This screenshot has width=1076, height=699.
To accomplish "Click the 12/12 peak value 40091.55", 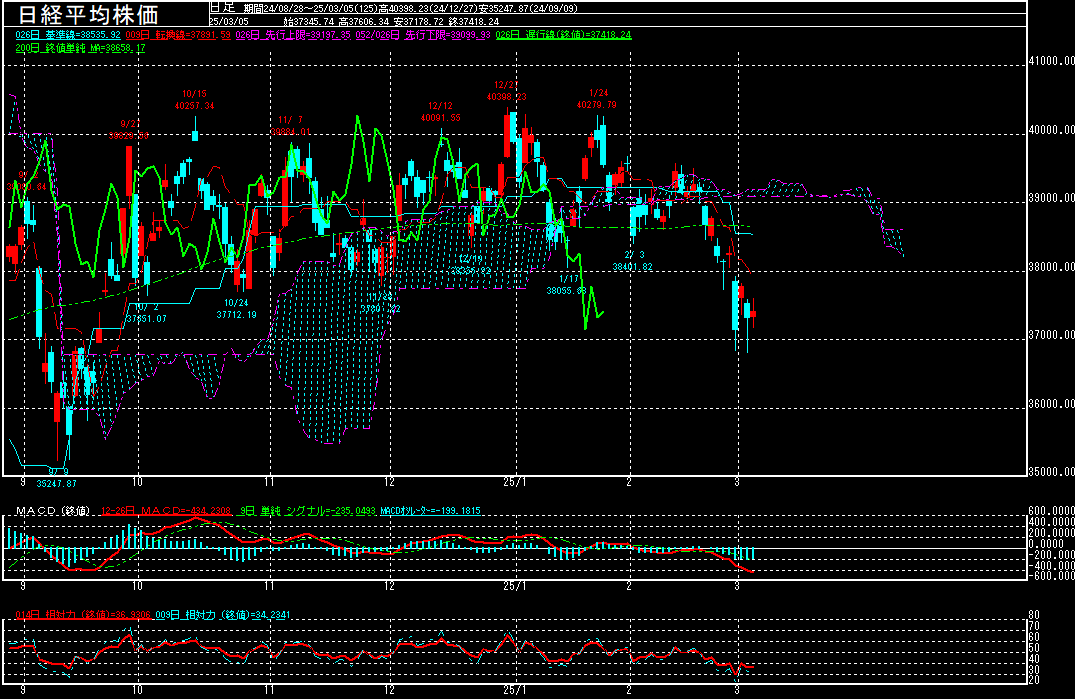I will (441, 117).
